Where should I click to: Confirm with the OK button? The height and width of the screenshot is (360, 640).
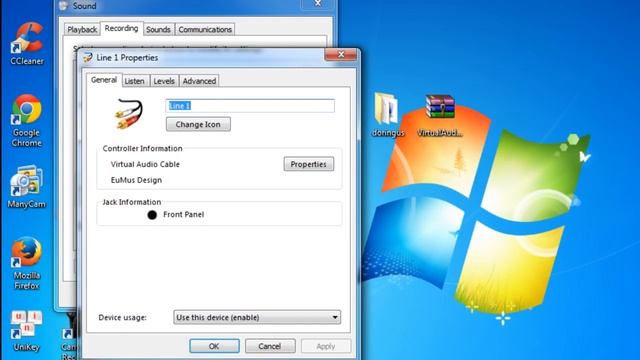click(x=214, y=346)
